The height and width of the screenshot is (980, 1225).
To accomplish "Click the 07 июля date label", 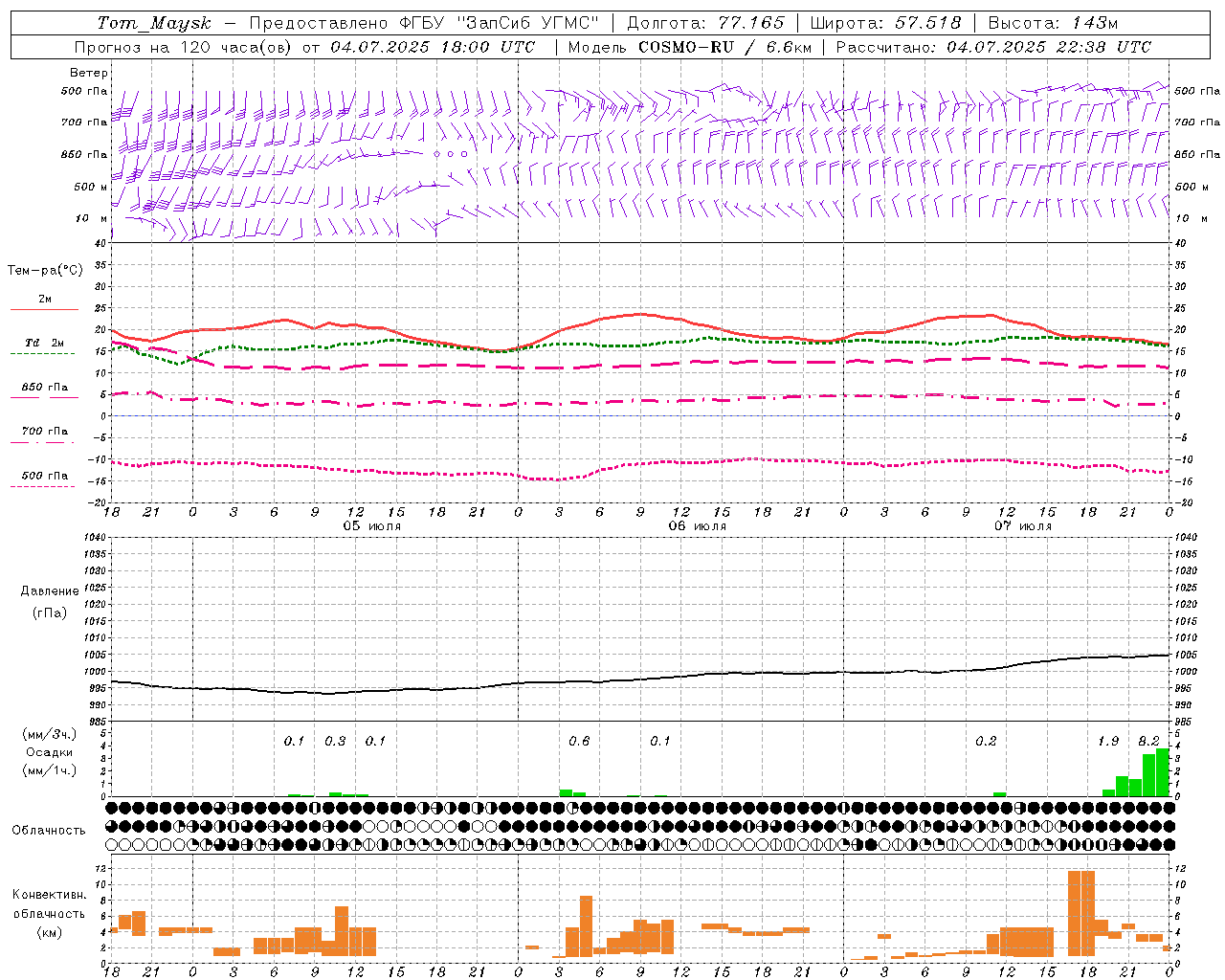I will tap(1023, 526).
